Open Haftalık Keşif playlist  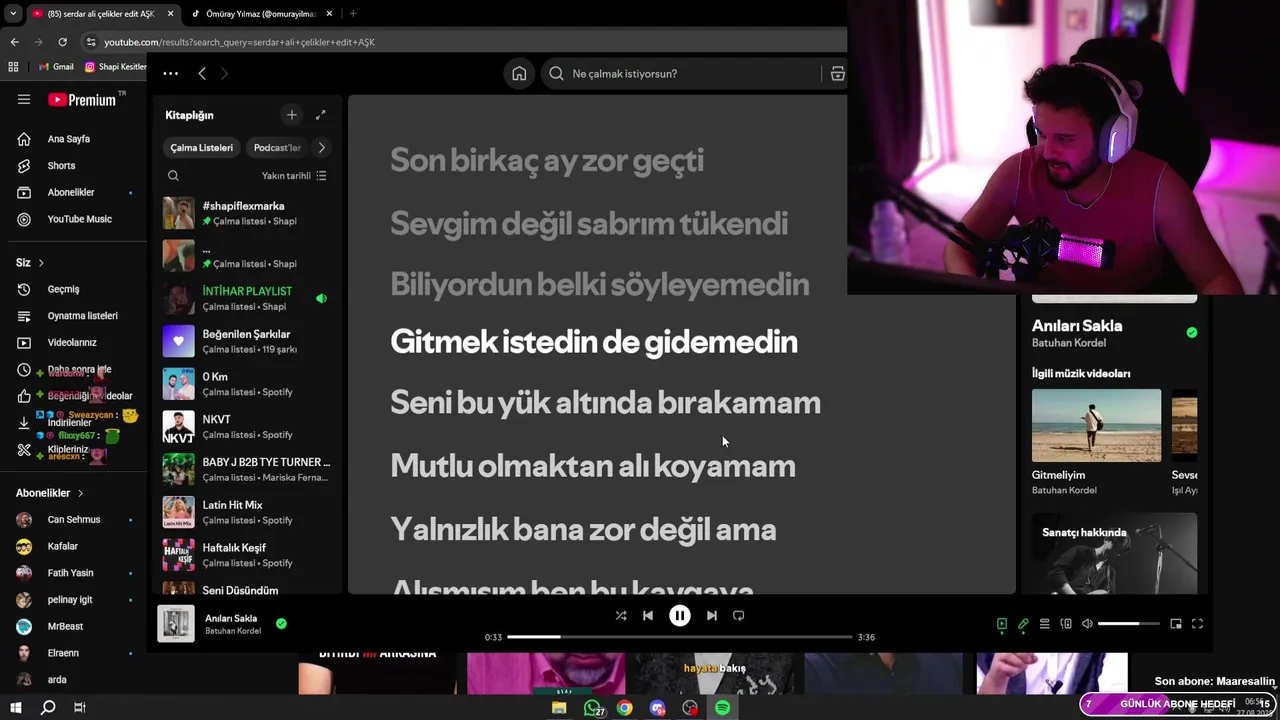(247, 555)
